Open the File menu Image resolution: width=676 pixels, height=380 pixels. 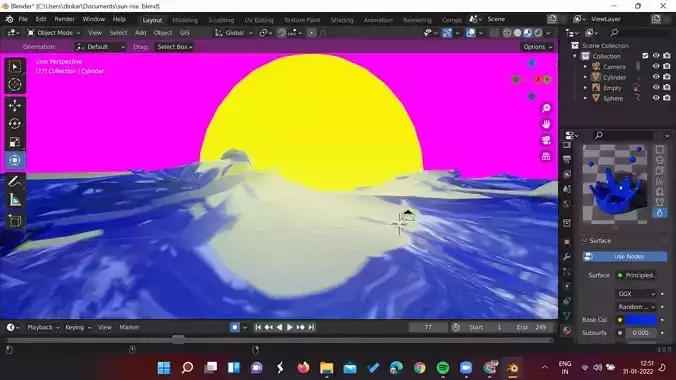point(23,19)
